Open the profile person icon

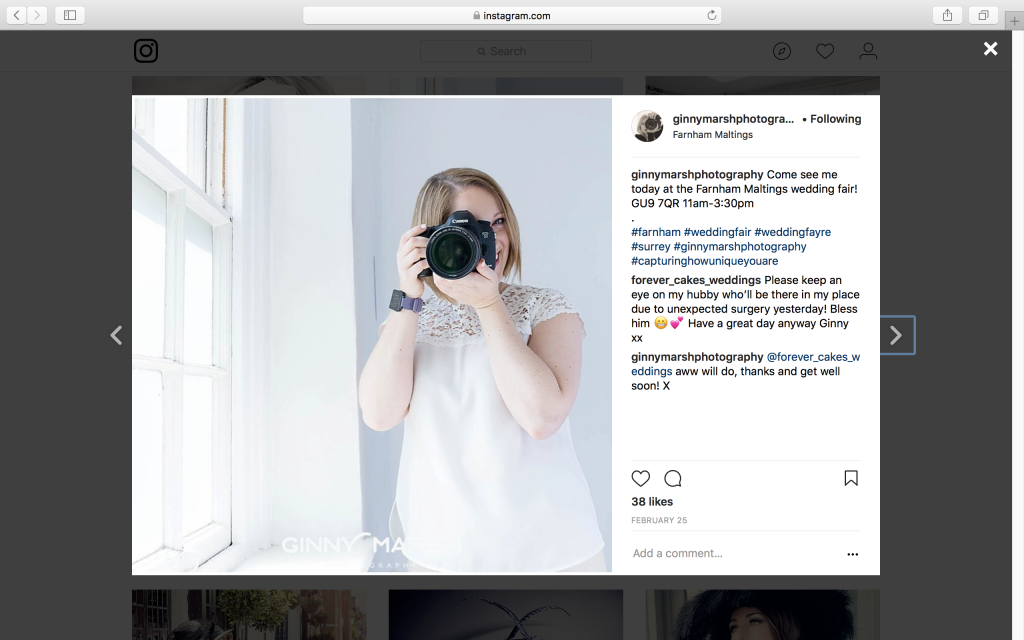(x=868, y=51)
